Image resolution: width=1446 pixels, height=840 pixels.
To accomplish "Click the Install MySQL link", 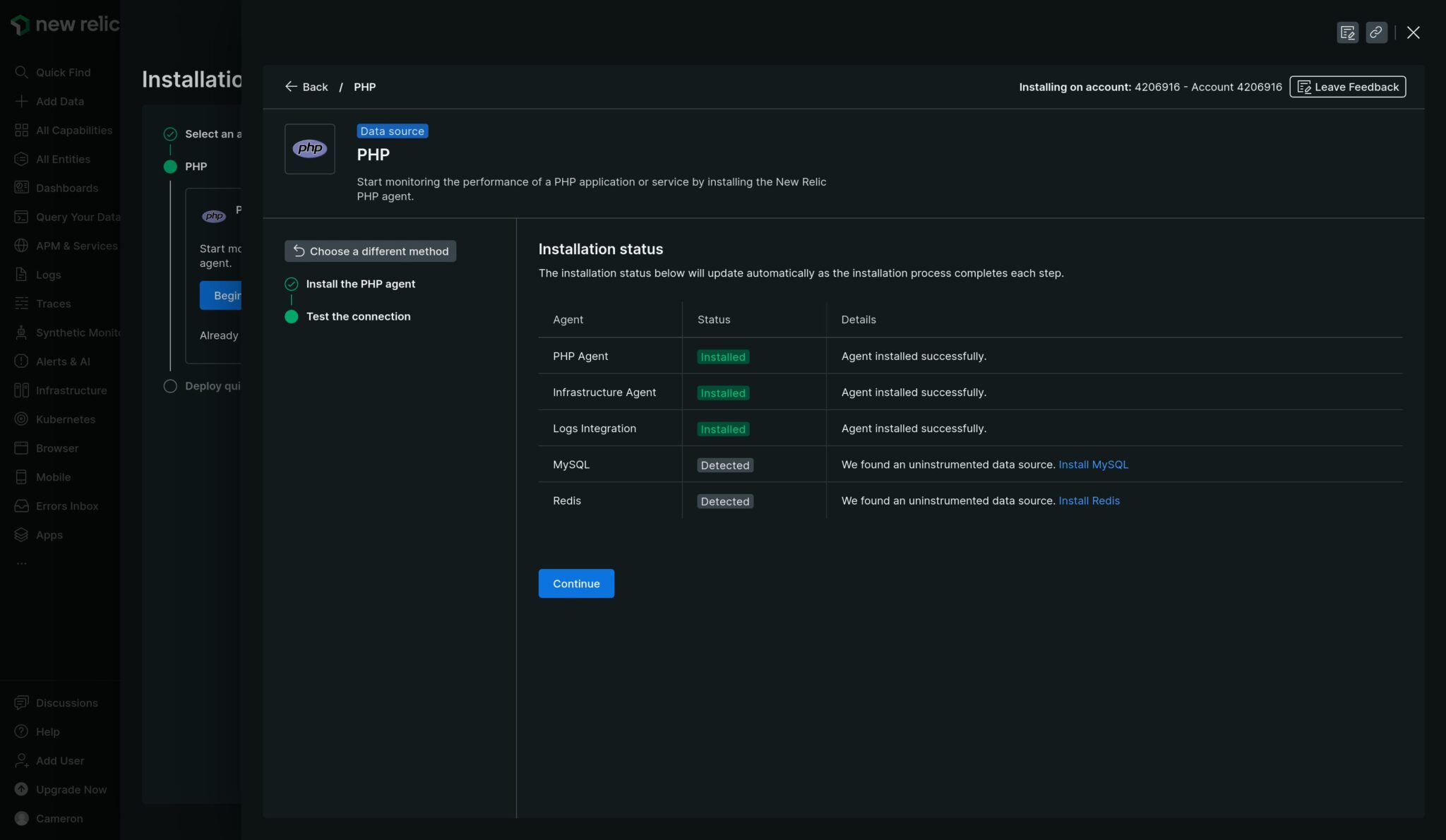I will (1094, 464).
